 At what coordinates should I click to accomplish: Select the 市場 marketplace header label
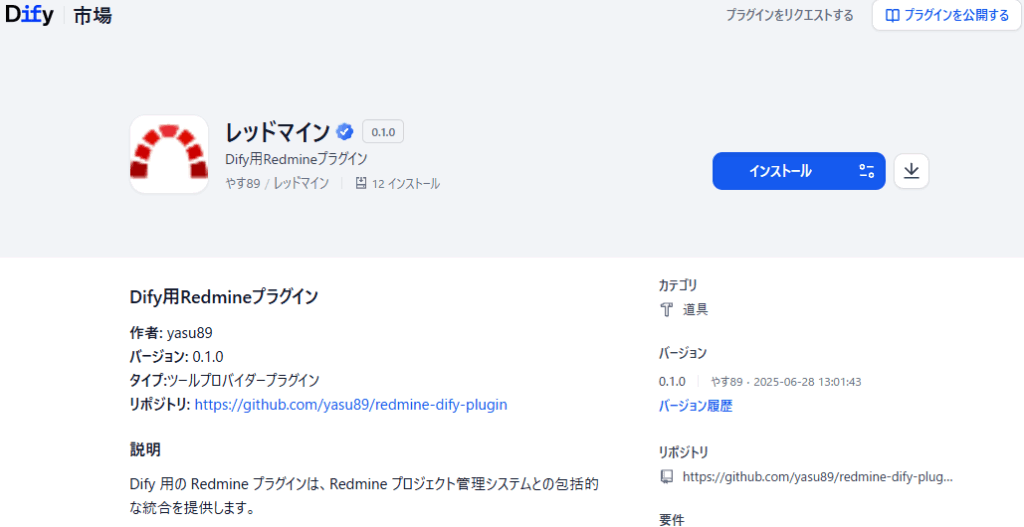[92, 16]
